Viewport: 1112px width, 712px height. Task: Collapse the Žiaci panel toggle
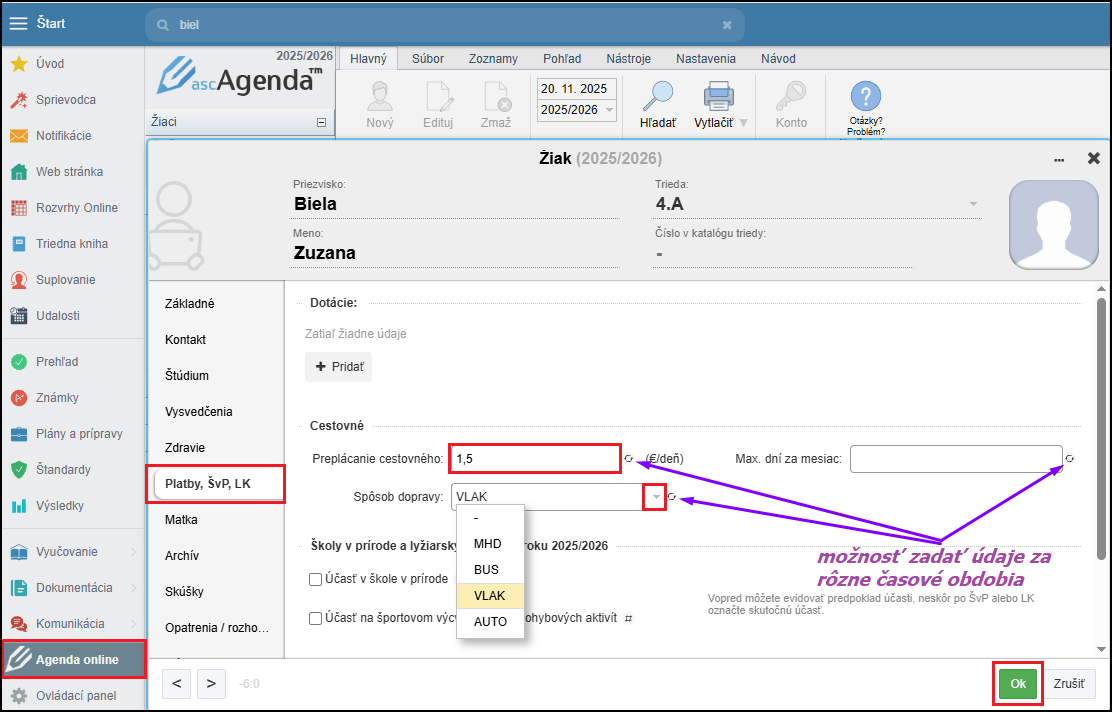[321, 122]
